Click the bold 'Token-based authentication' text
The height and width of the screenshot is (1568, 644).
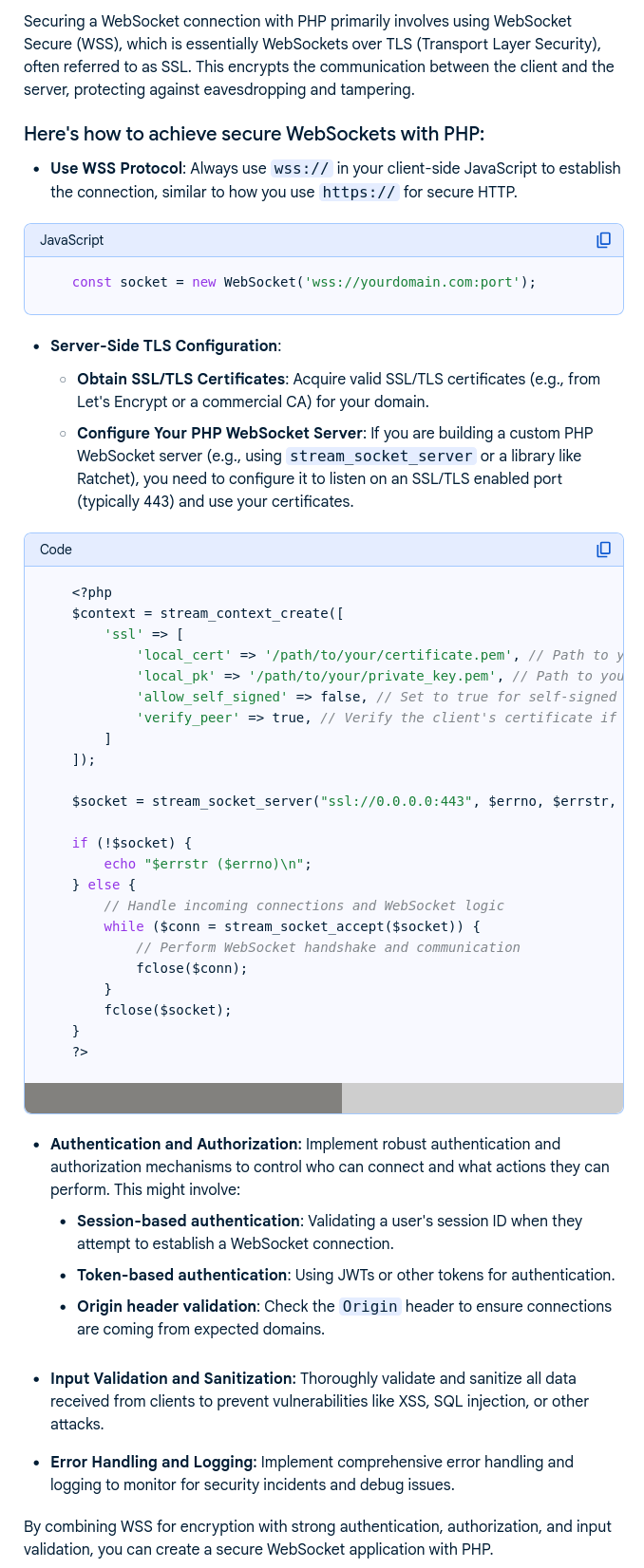(181, 1275)
